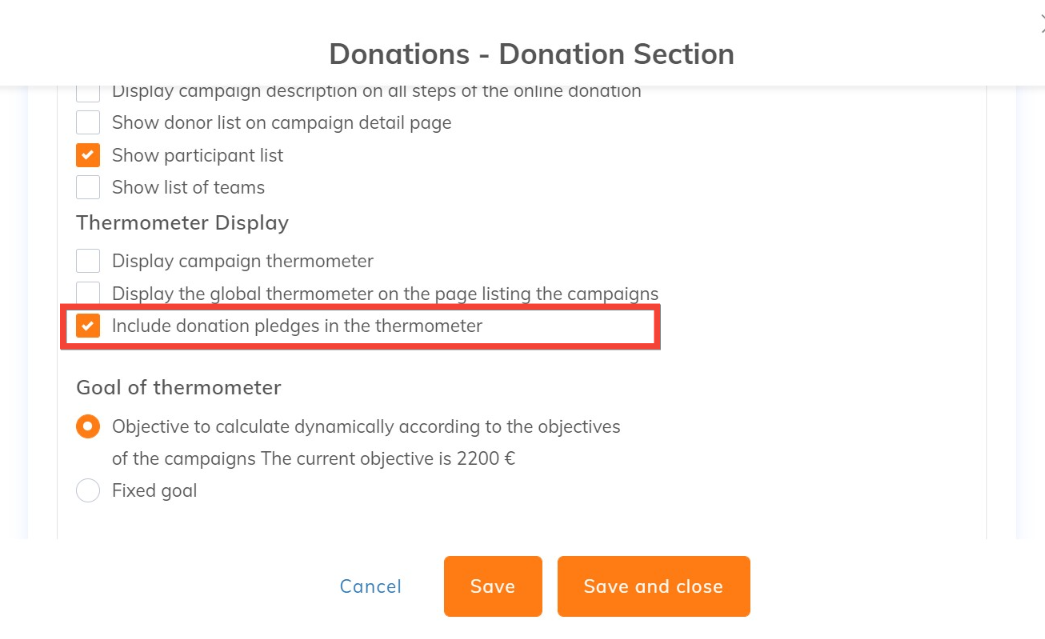Viewport: 1045px width, 639px height.
Task: Select the dynamically calculated objective radio button
Action: click(88, 427)
